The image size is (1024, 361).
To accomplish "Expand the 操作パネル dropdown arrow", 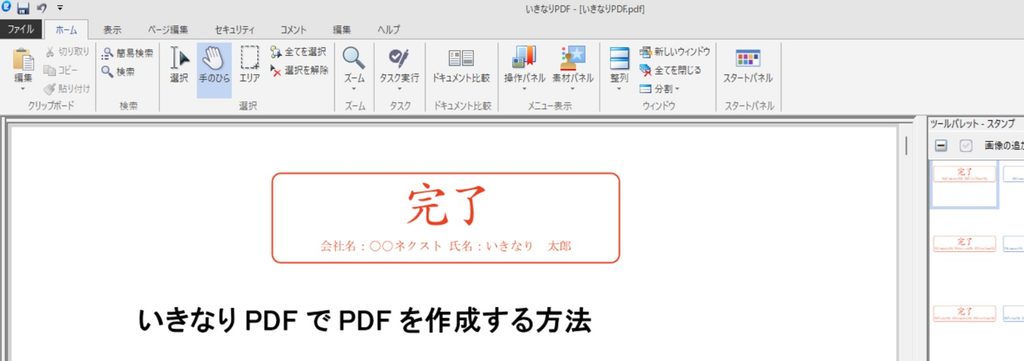I will tap(524, 89).
